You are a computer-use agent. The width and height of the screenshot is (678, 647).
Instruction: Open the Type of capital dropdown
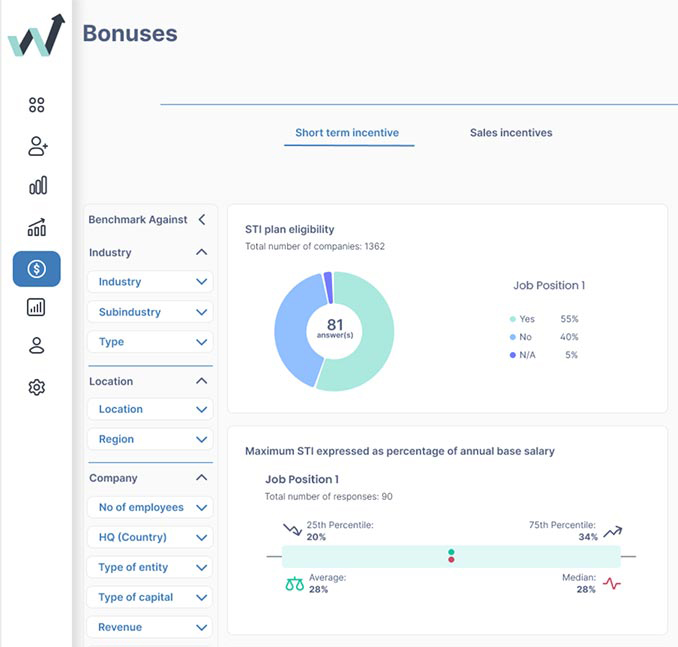150,597
